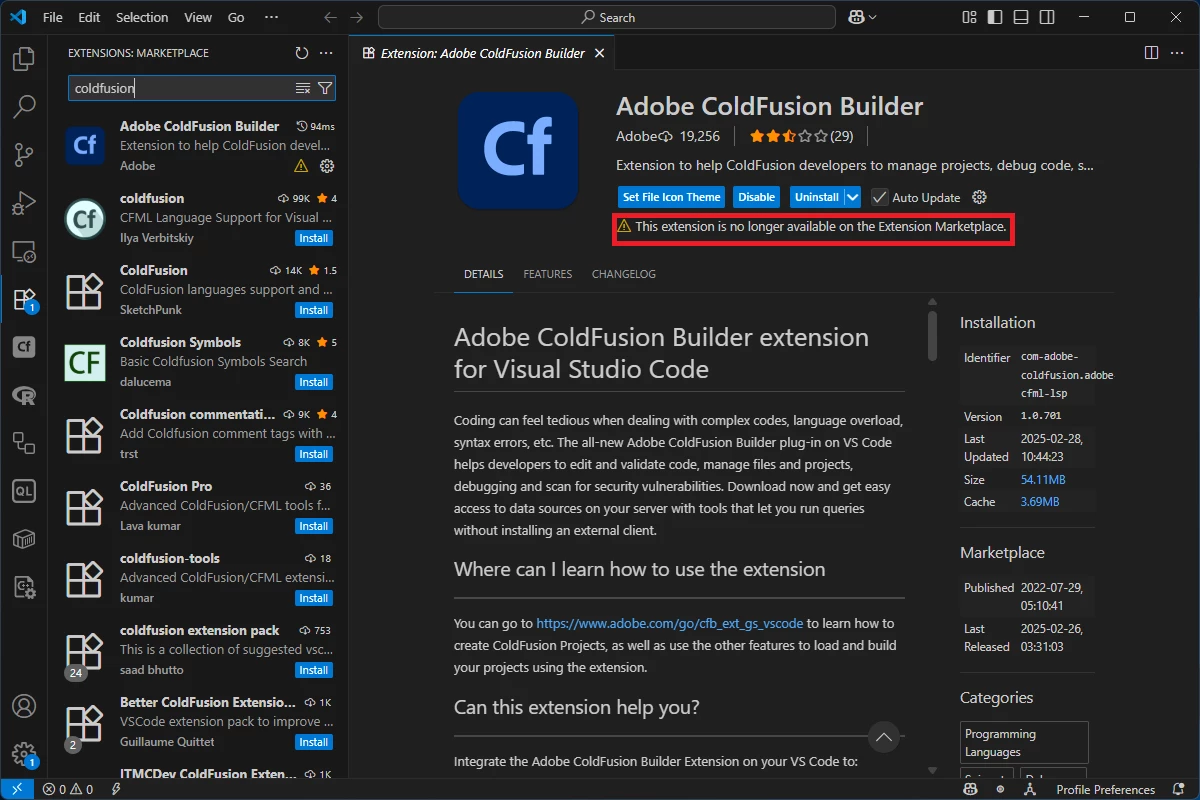This screenshot has width=1200, height=800.
Task: Open the Explorer view in the activity bar
Action: tap(24, 59)
